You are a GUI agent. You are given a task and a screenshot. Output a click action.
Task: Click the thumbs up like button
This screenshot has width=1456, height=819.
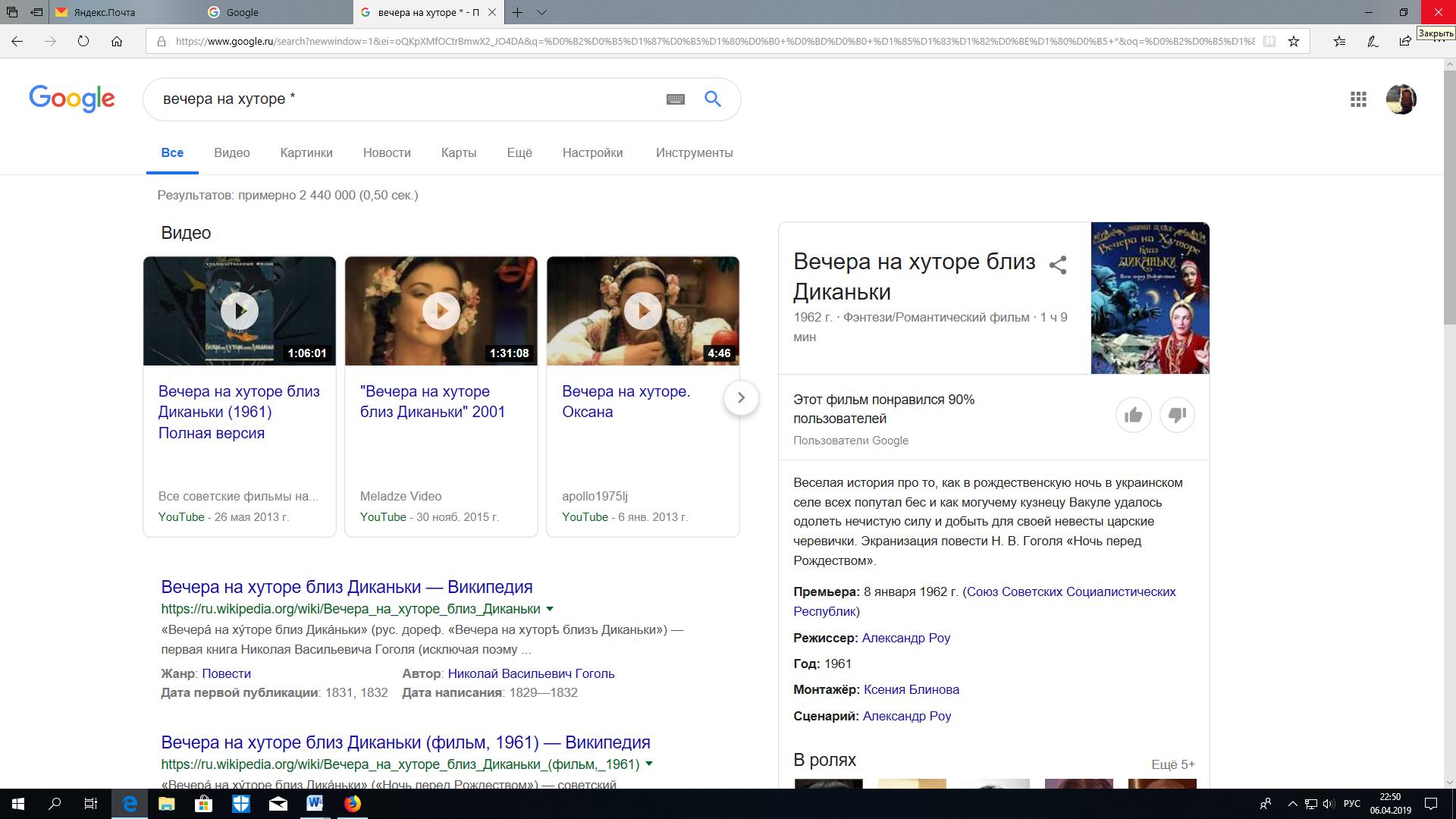point(1133,415)
